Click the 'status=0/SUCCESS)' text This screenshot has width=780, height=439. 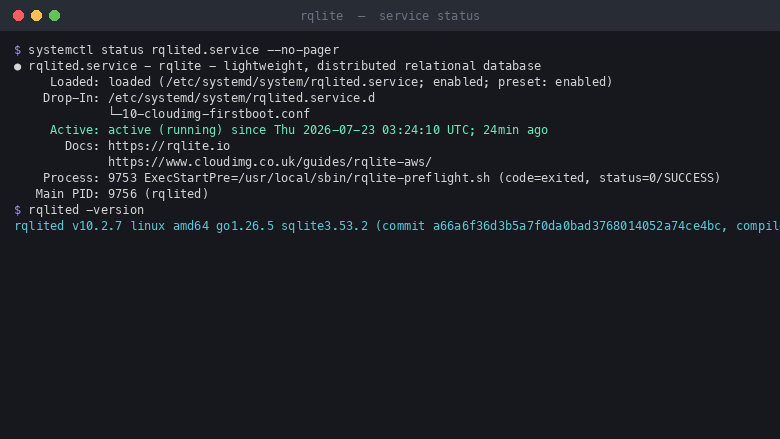[x=660, y=177]
